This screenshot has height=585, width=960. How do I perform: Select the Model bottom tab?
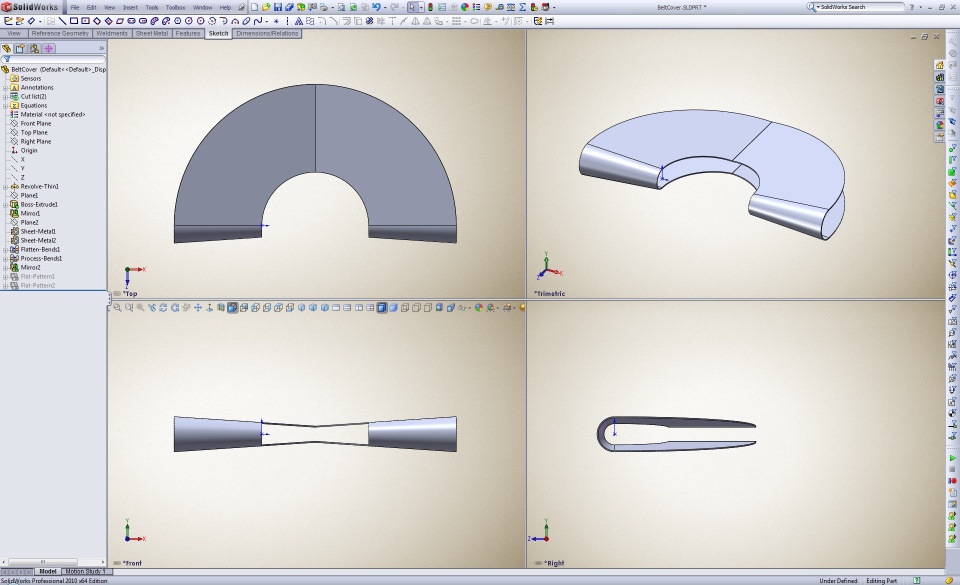click(x=48, y=572)
